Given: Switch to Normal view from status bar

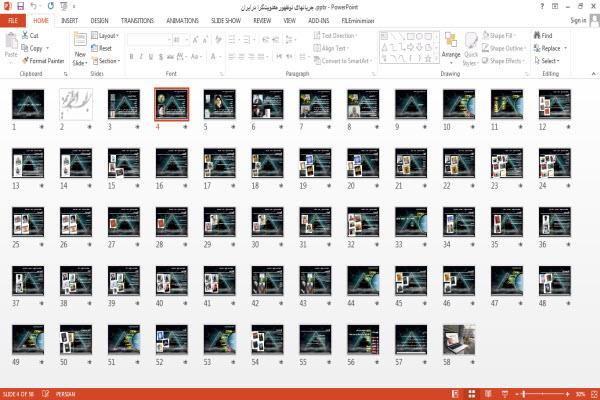Looking at the screenshot, I should pos(455,393).
